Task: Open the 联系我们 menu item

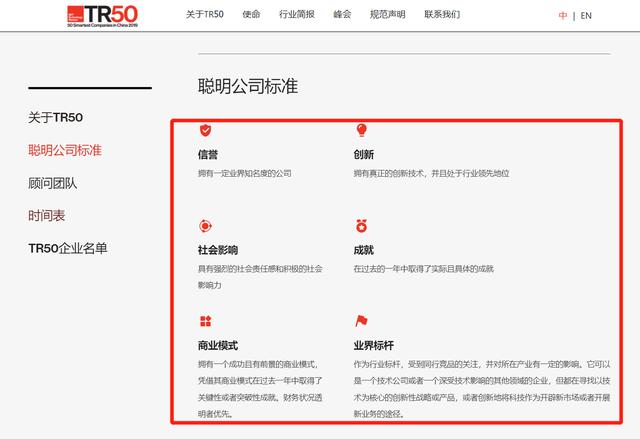Action: (442, 15)
